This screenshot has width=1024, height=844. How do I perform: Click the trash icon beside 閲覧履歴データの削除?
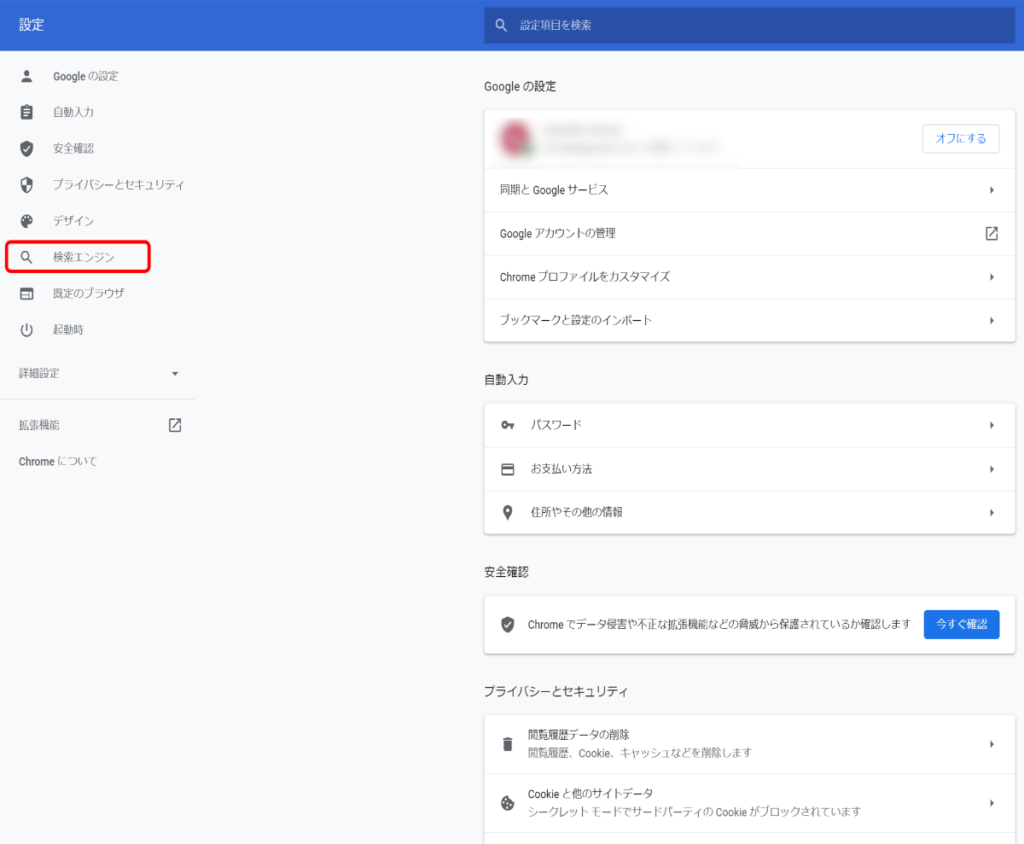[x=507, y=744]
